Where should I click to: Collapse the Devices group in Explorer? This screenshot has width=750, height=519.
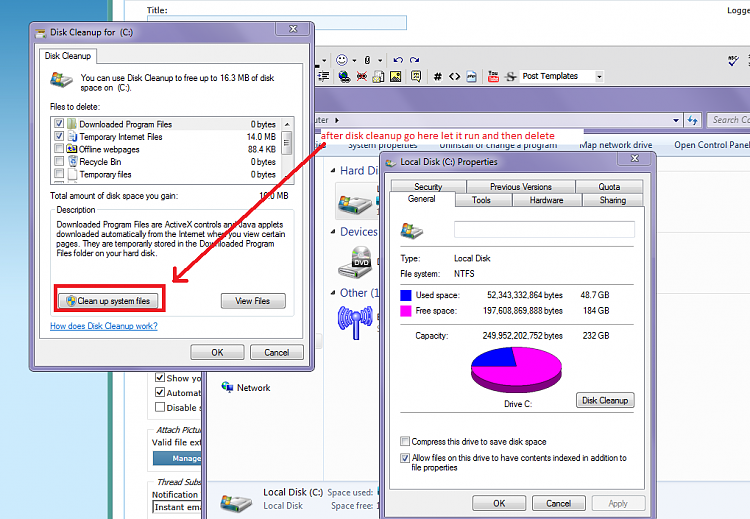pos(333,232)
